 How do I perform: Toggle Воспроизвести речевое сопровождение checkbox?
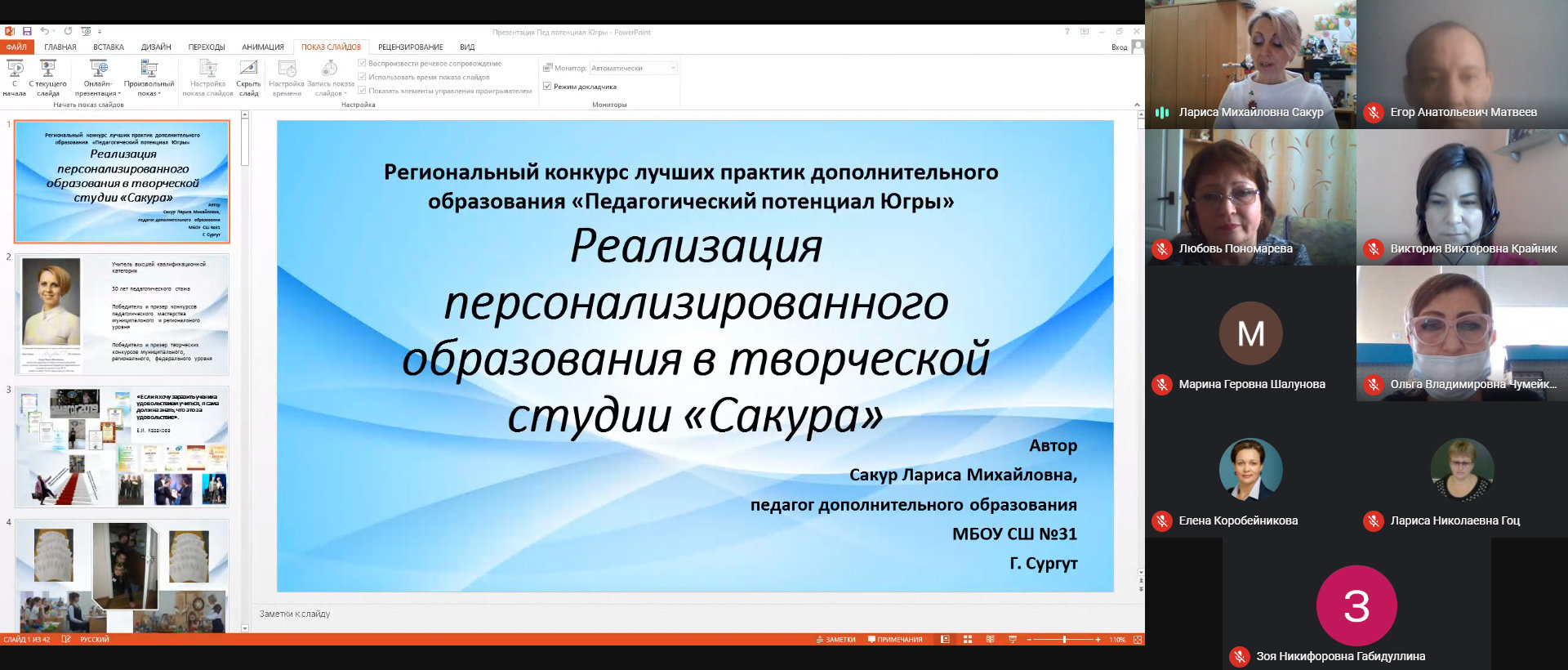tap(363, 63)
